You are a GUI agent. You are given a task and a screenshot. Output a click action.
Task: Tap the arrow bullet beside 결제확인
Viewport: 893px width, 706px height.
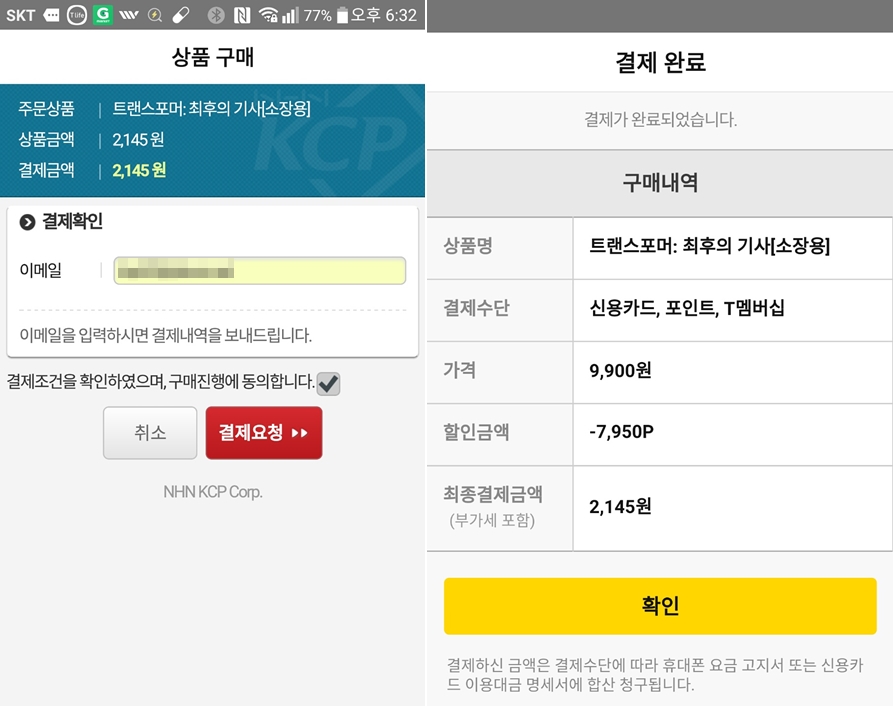pyautogui.click(x=27, y=222)
